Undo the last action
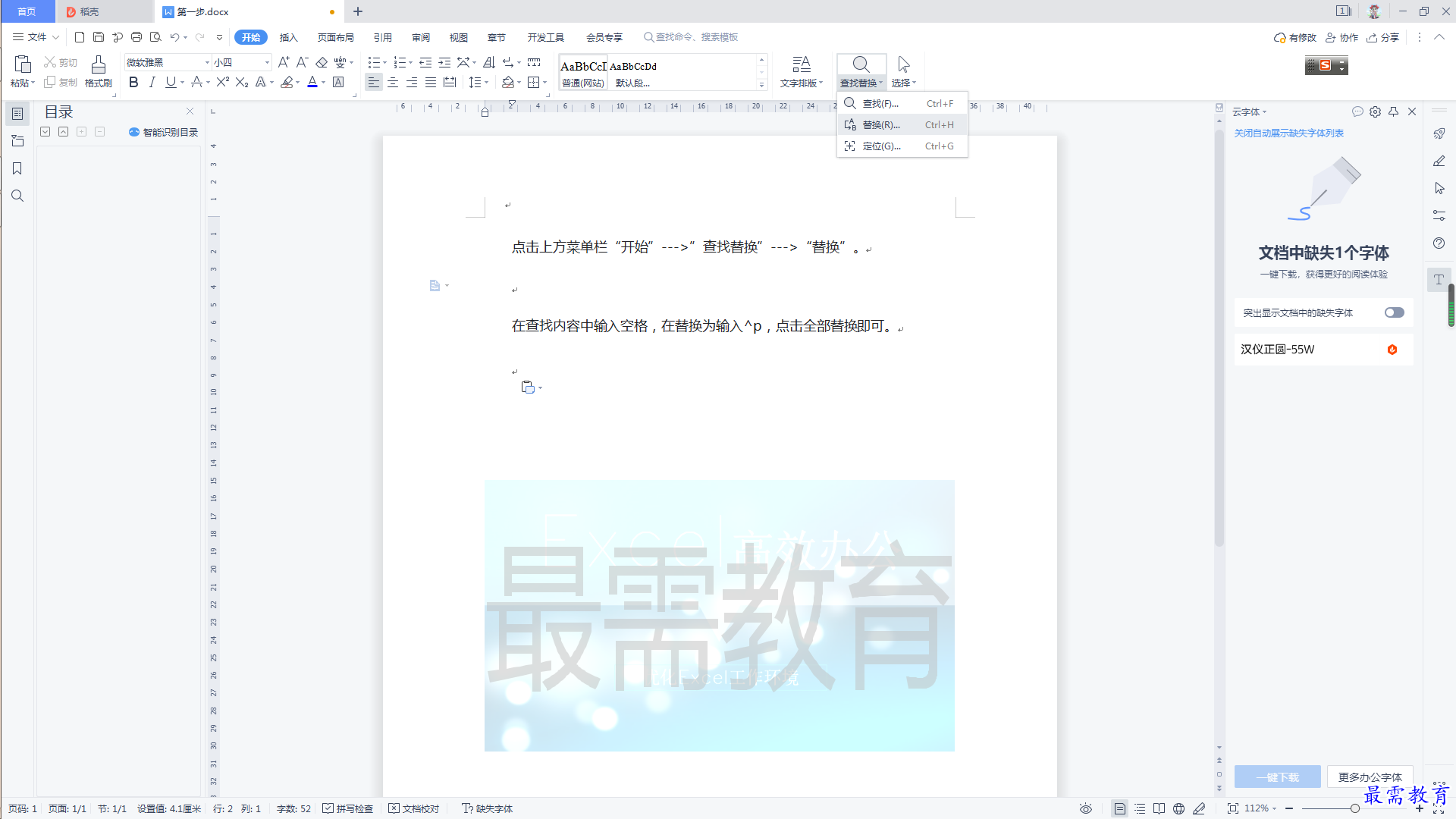 point(175,37)
